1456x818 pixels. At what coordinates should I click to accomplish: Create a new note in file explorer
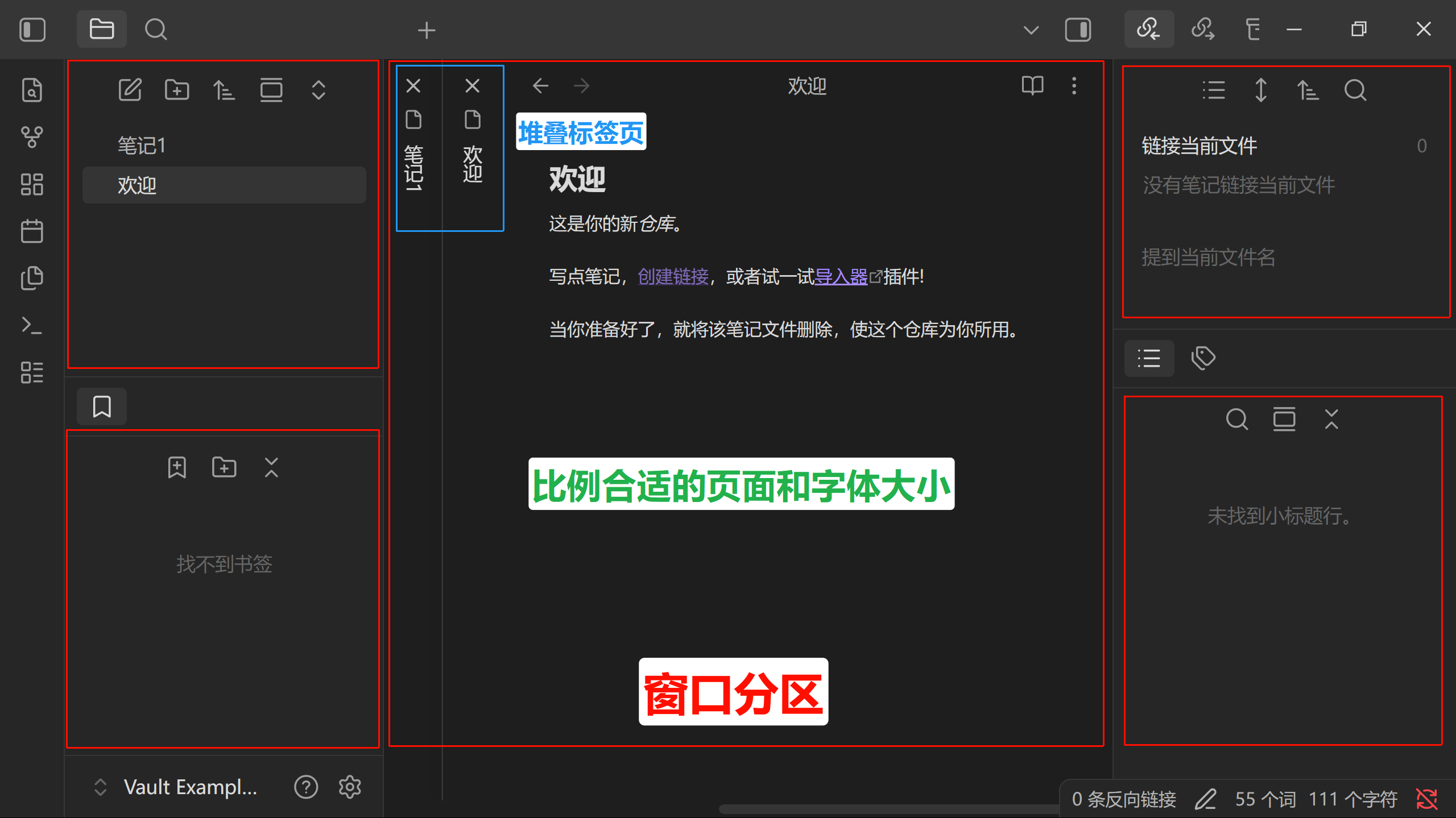coord(130,90)
